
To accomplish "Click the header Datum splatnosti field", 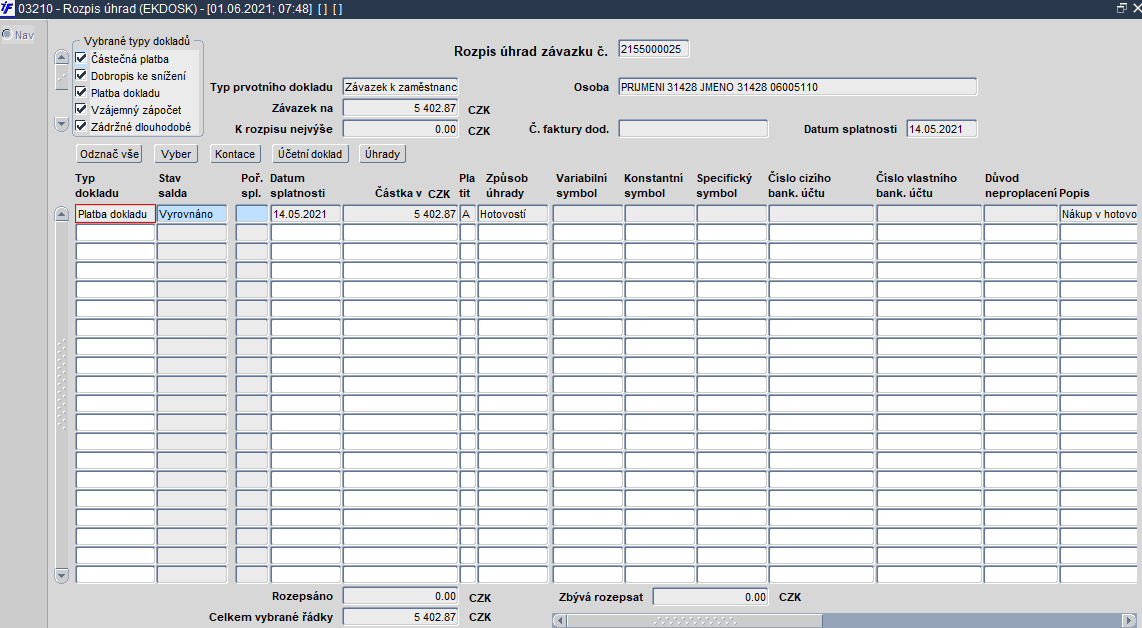I will click(942, 129).
